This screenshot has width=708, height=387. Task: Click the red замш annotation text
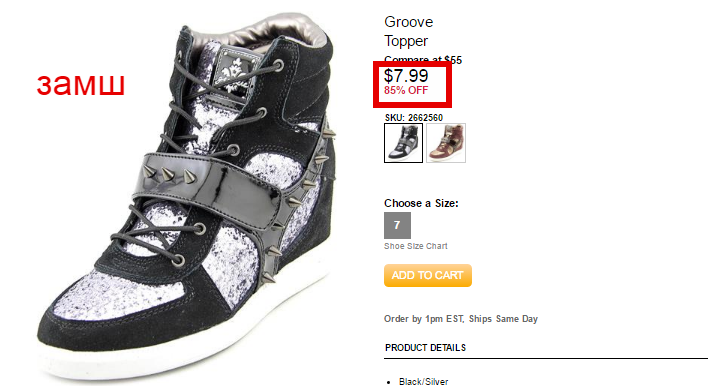(80, 84)
